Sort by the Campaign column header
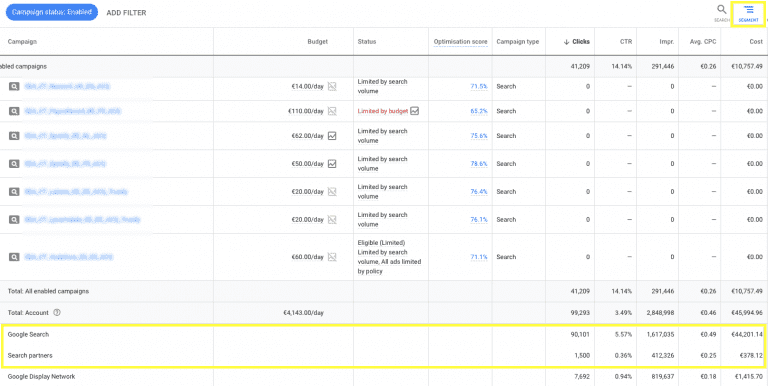The height and width of the screenshot is (386, 768). (22, 42)
